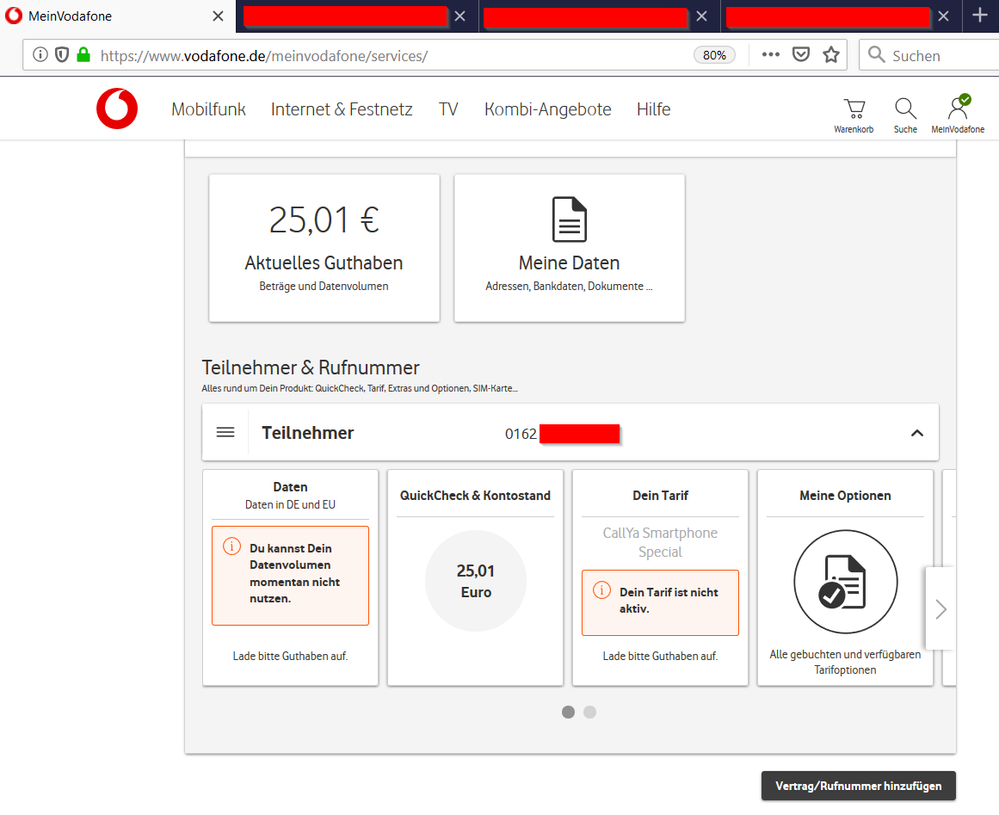Open the Dein Tarif card

point(660,577)
